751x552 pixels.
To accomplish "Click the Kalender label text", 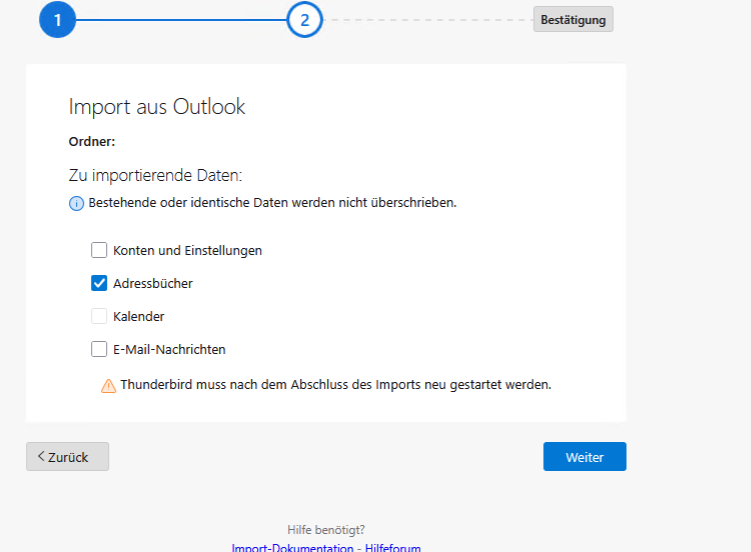I will click(x=139, y=316).
